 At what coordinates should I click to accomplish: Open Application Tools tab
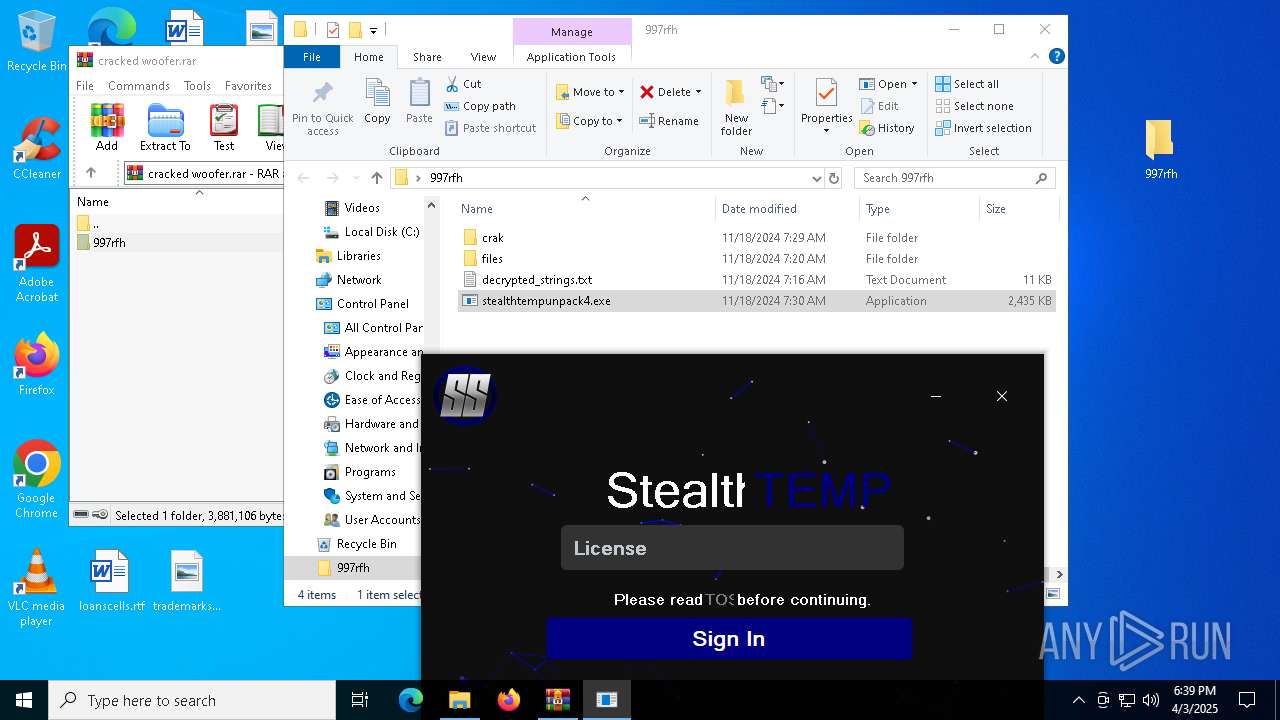[571, 57]
